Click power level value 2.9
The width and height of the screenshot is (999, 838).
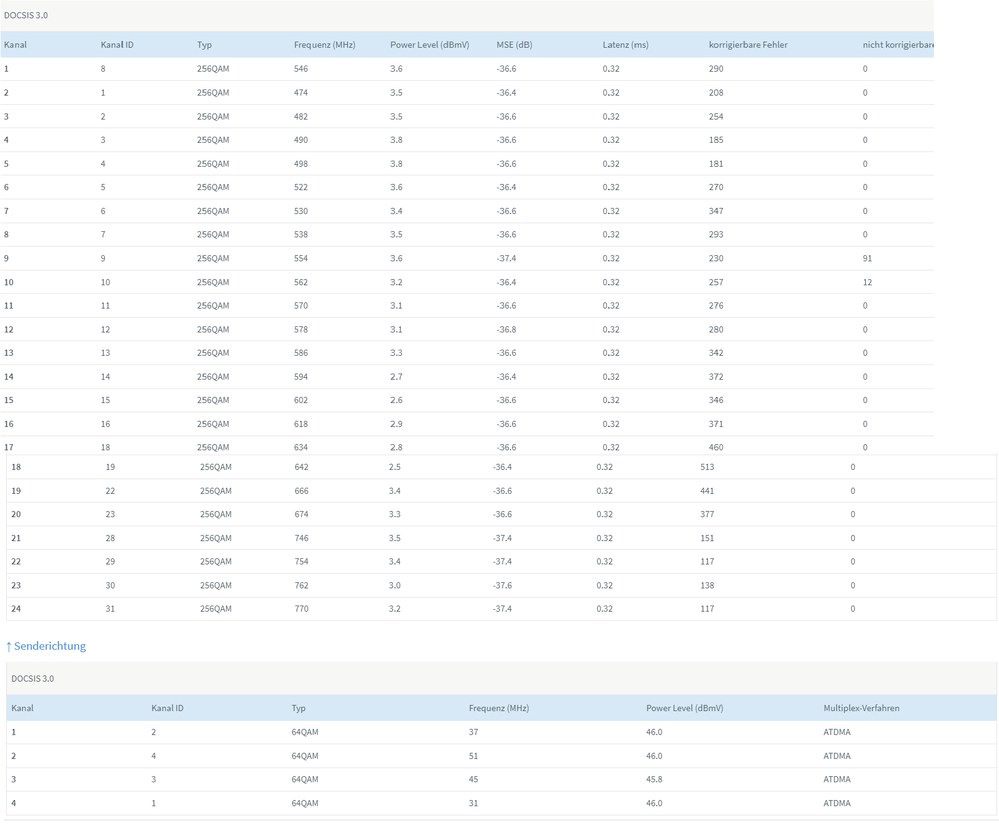click(396, 424)
